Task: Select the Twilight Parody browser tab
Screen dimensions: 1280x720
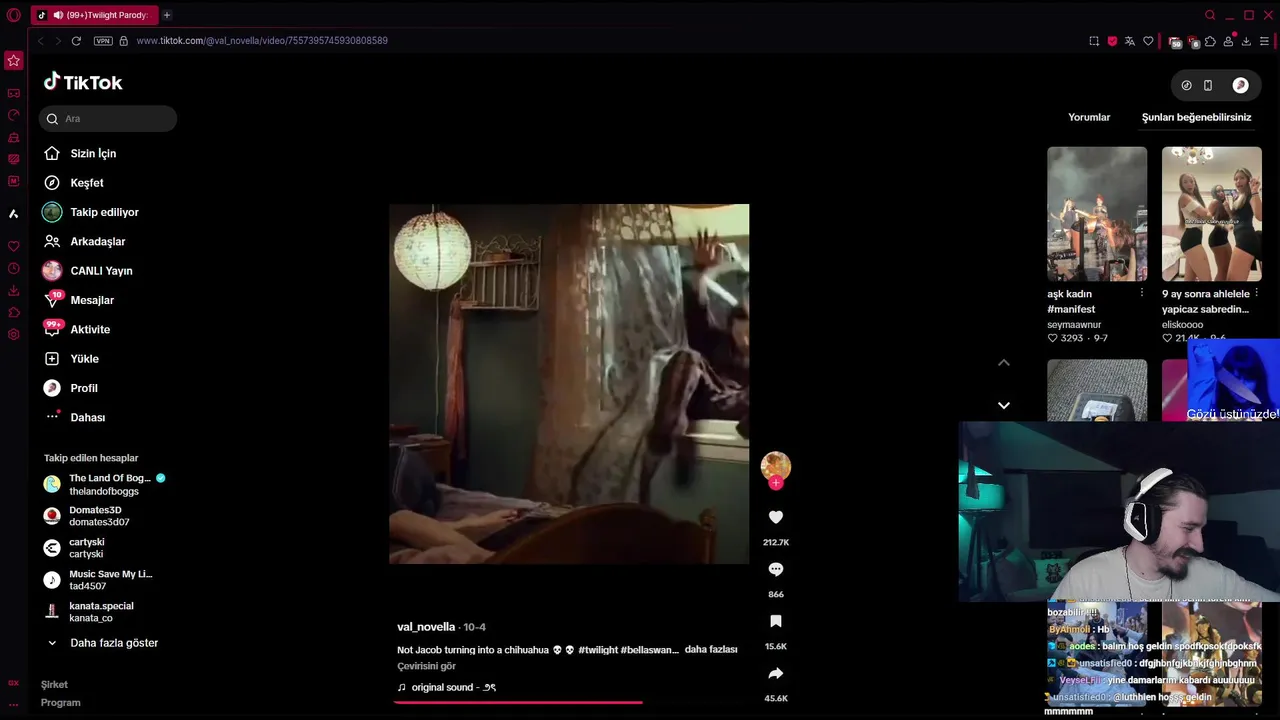Action: point(94,15)
